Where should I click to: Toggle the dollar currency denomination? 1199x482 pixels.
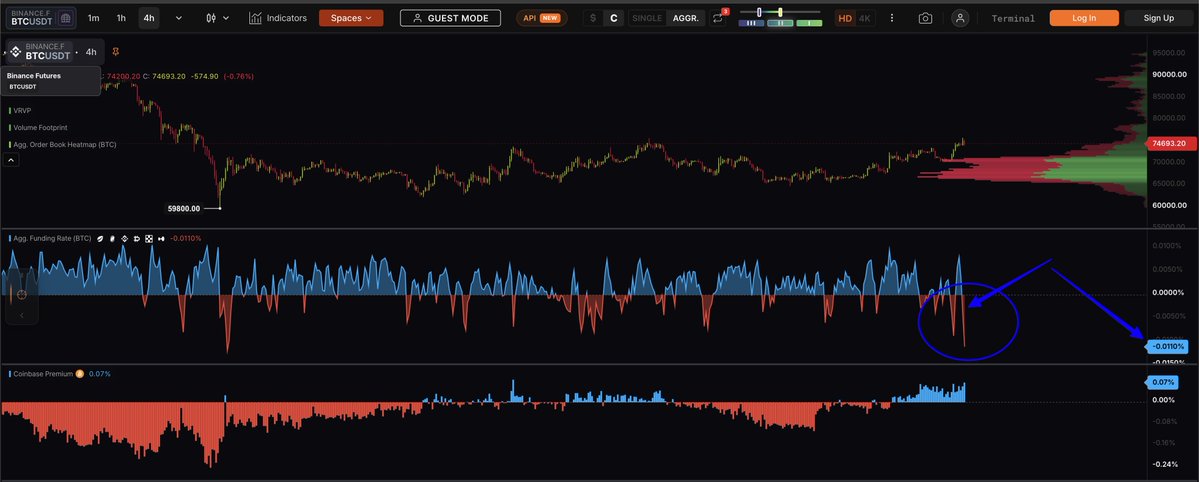593,18
